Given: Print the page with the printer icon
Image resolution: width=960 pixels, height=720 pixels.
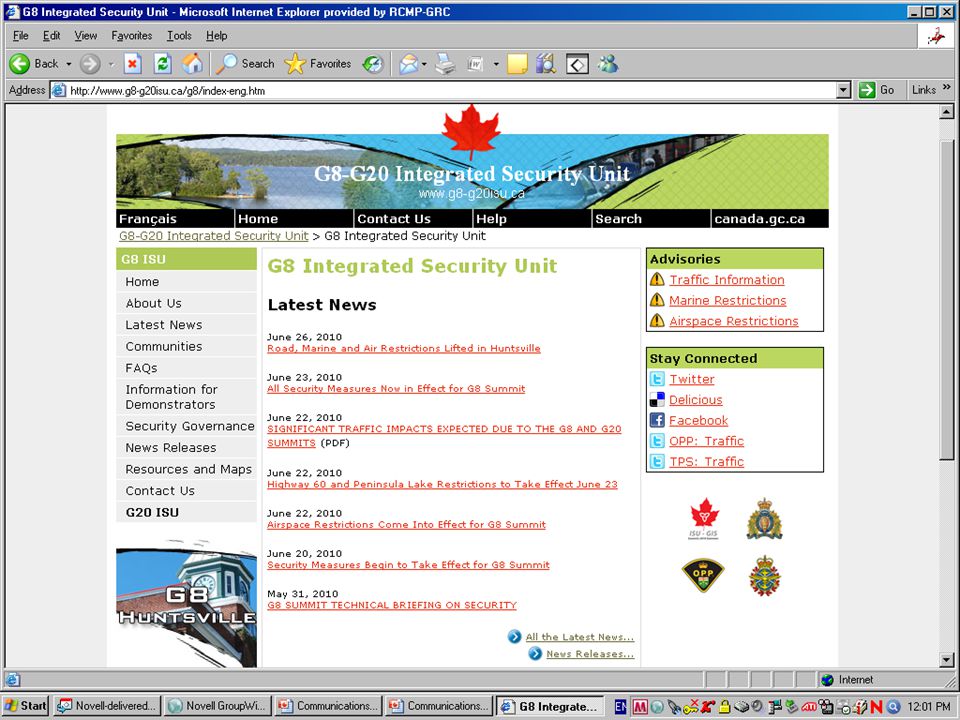Looking at the screenshot, I should coord(446,64).
